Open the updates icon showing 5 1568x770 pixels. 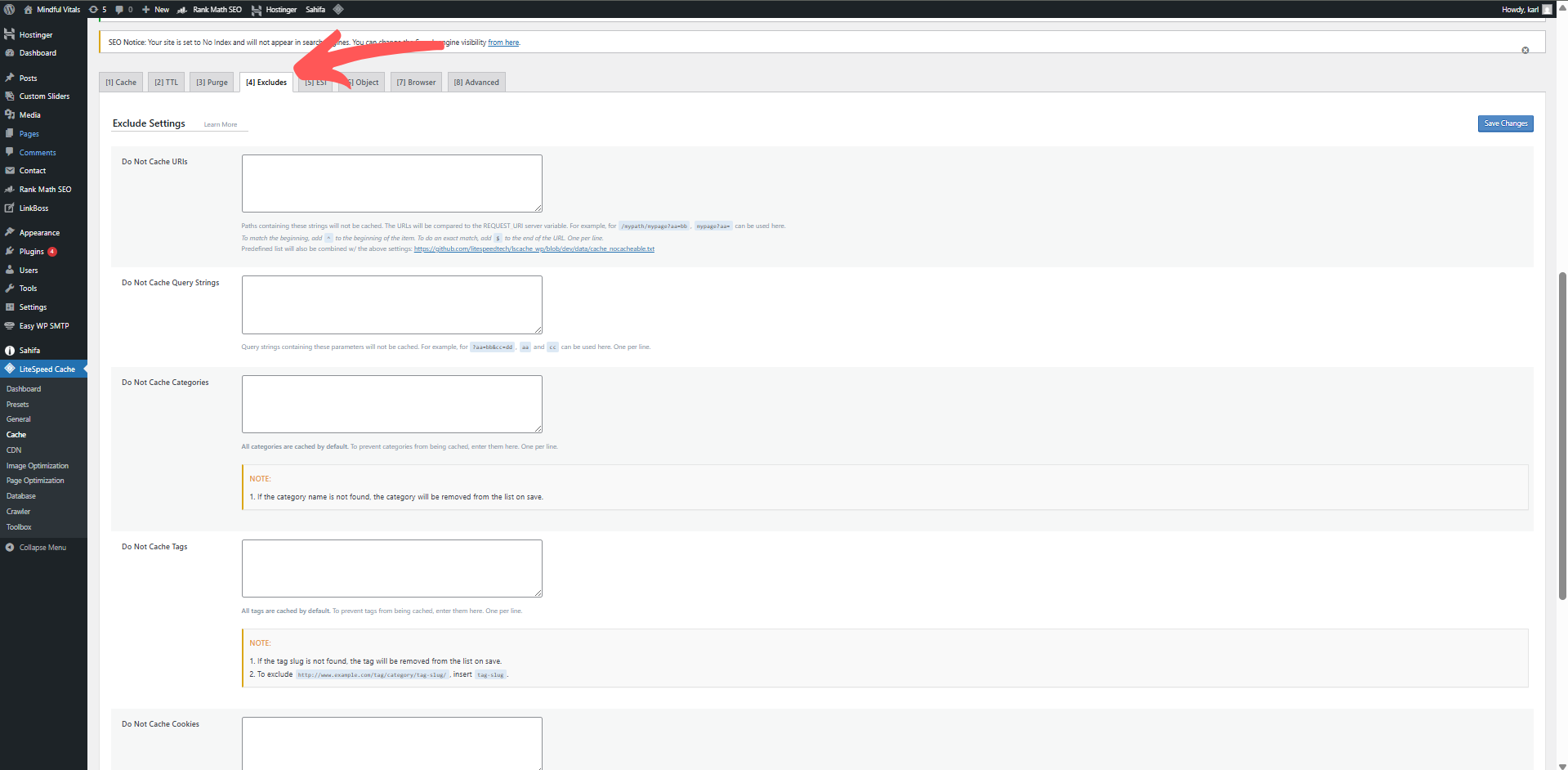click(x=93, y=10)
